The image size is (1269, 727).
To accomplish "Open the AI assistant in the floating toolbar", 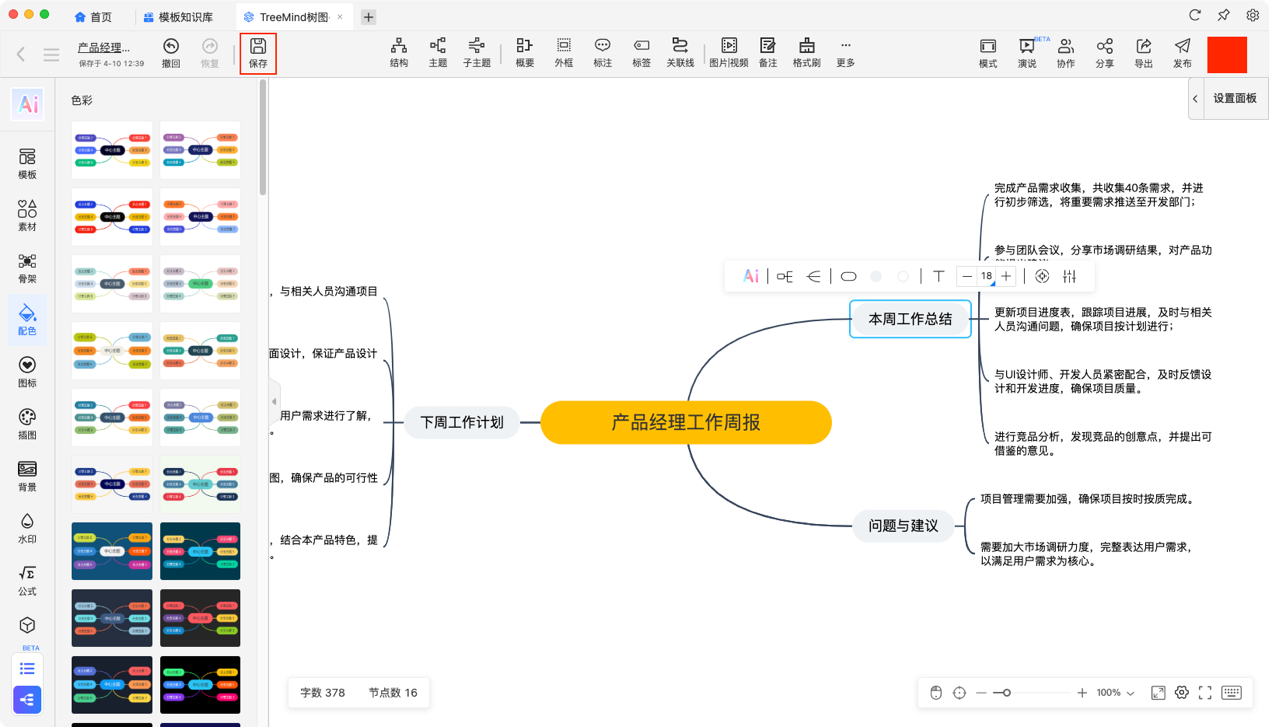I will pos(750,276).
